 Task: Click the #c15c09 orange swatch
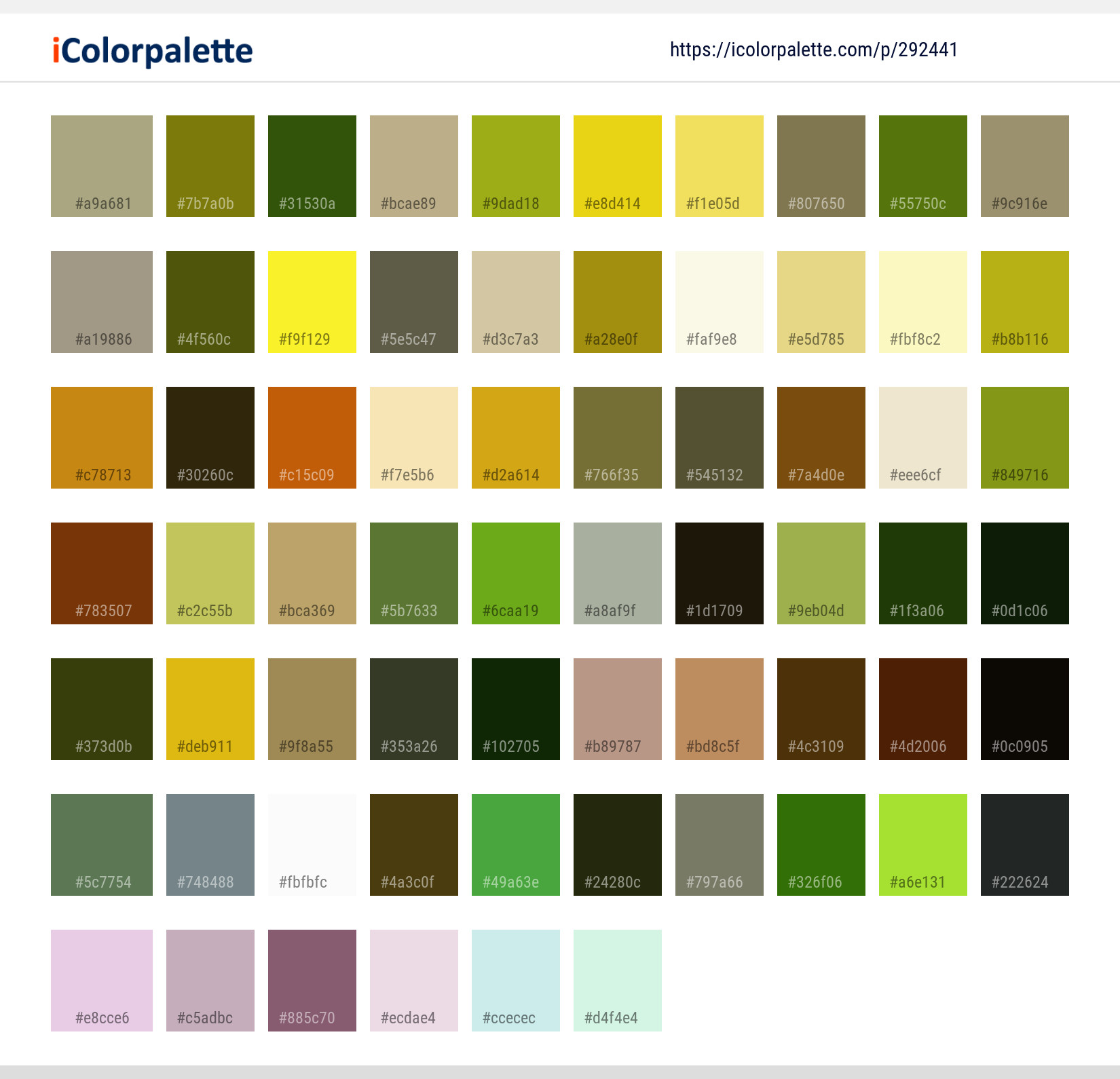(312, 437)
